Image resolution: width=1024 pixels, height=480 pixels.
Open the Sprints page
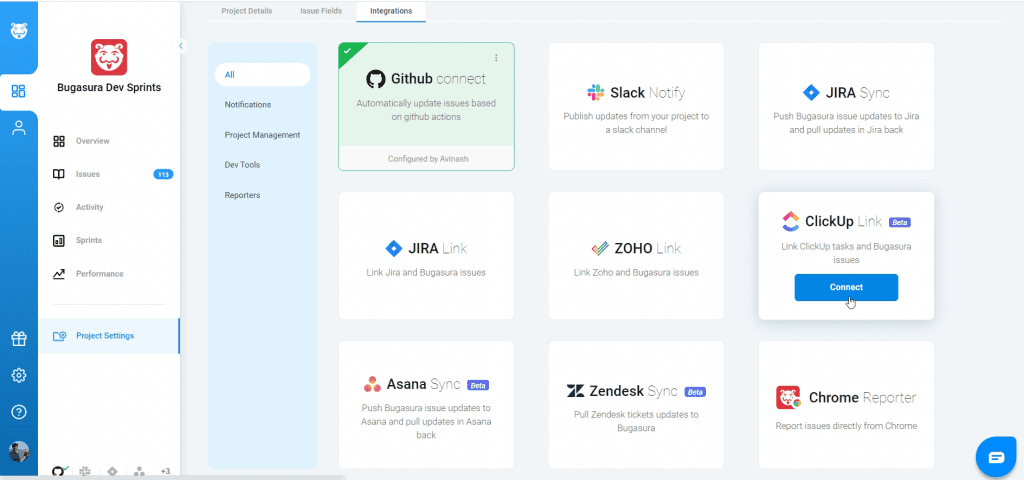(89, 240)
